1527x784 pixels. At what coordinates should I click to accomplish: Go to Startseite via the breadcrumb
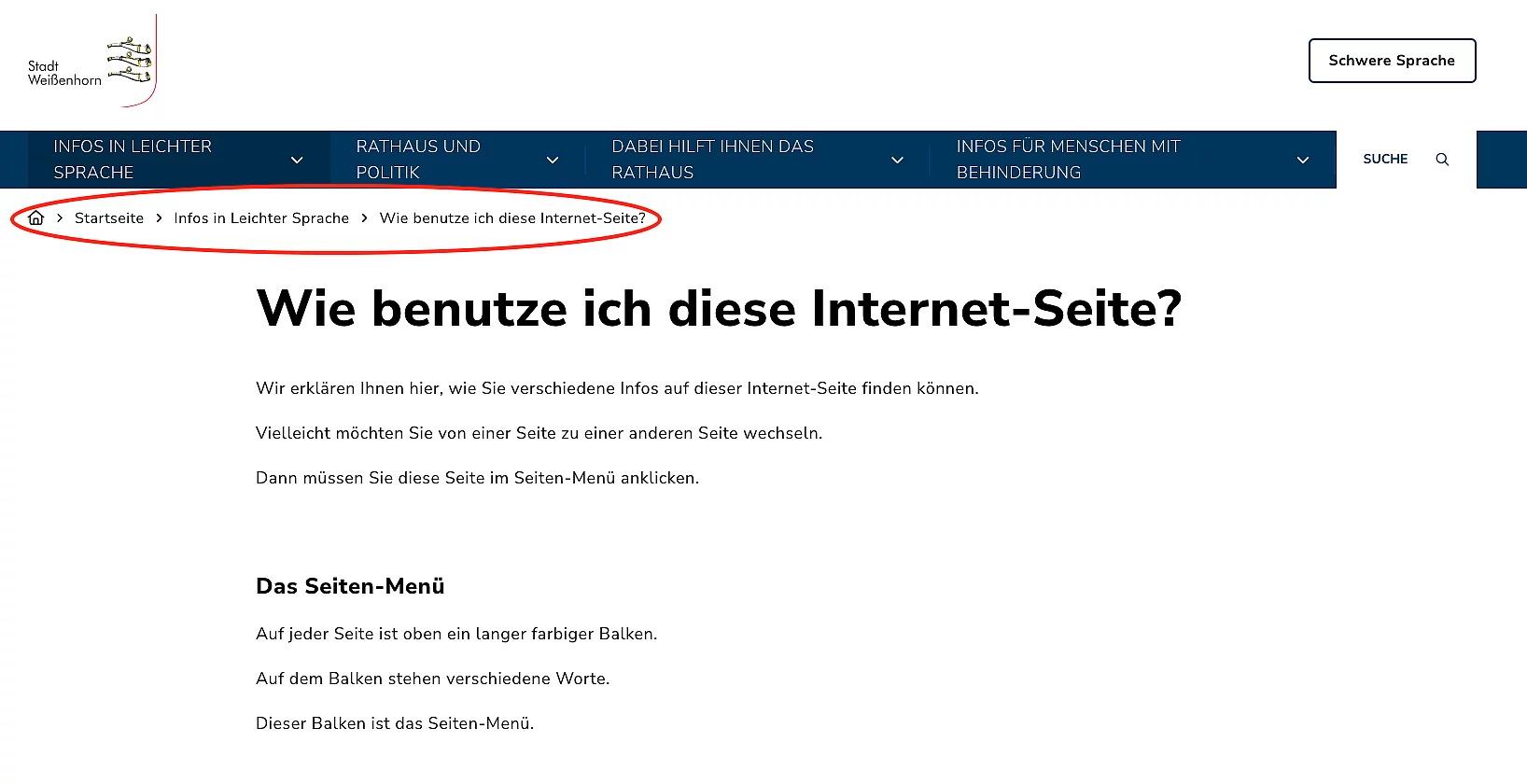[109, 217]
